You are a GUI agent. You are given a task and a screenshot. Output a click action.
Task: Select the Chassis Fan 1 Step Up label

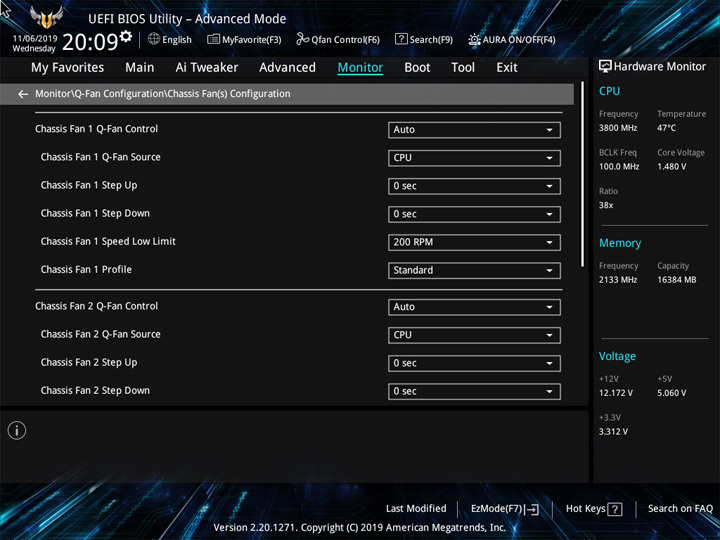click(89, 186)
